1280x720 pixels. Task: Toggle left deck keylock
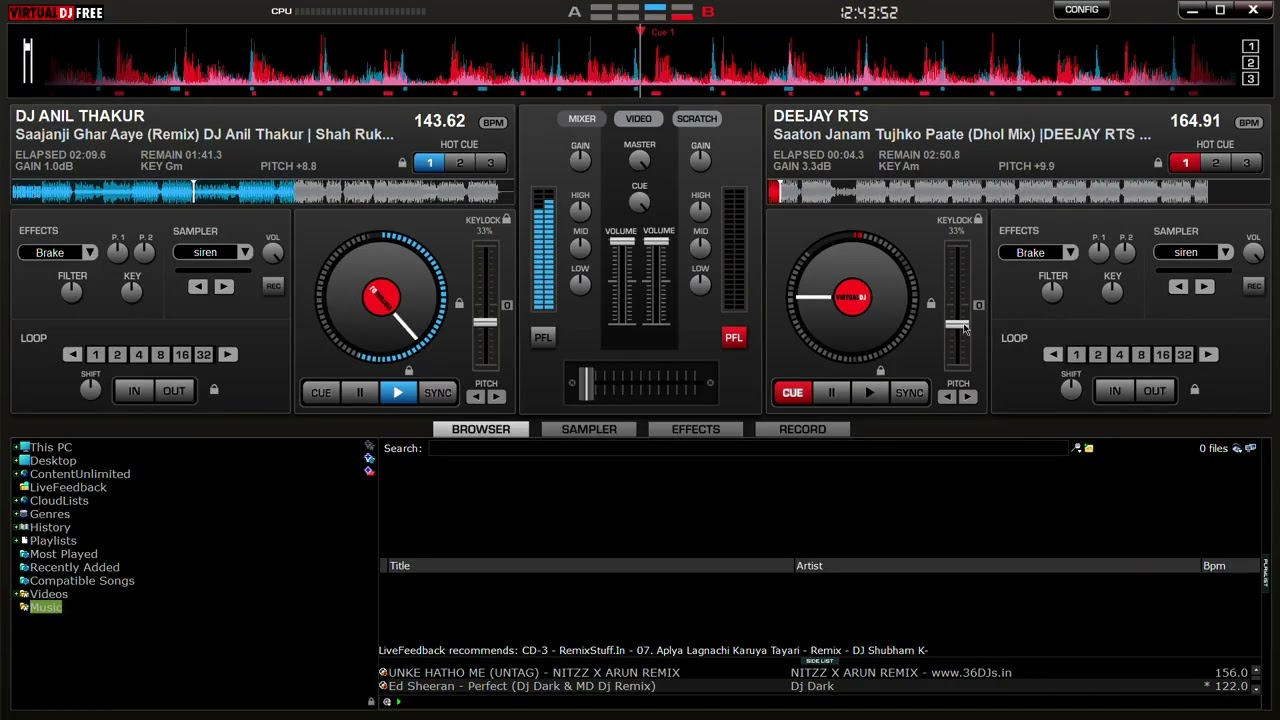pos(507,220)
